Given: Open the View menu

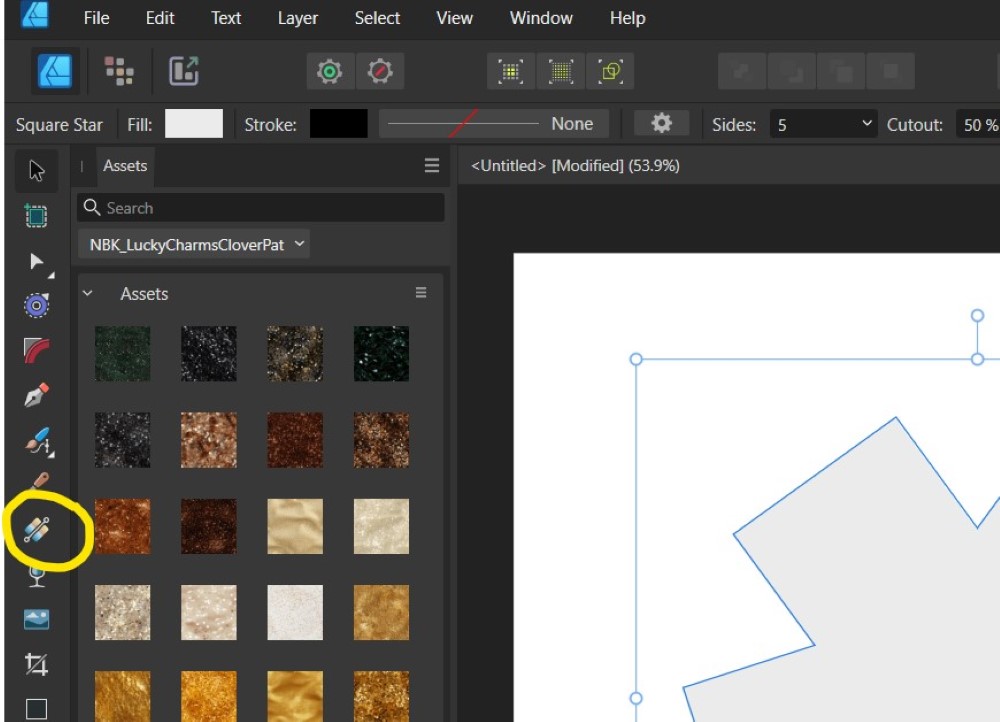Looking at the screenshot, I should [x=454, y=18].
